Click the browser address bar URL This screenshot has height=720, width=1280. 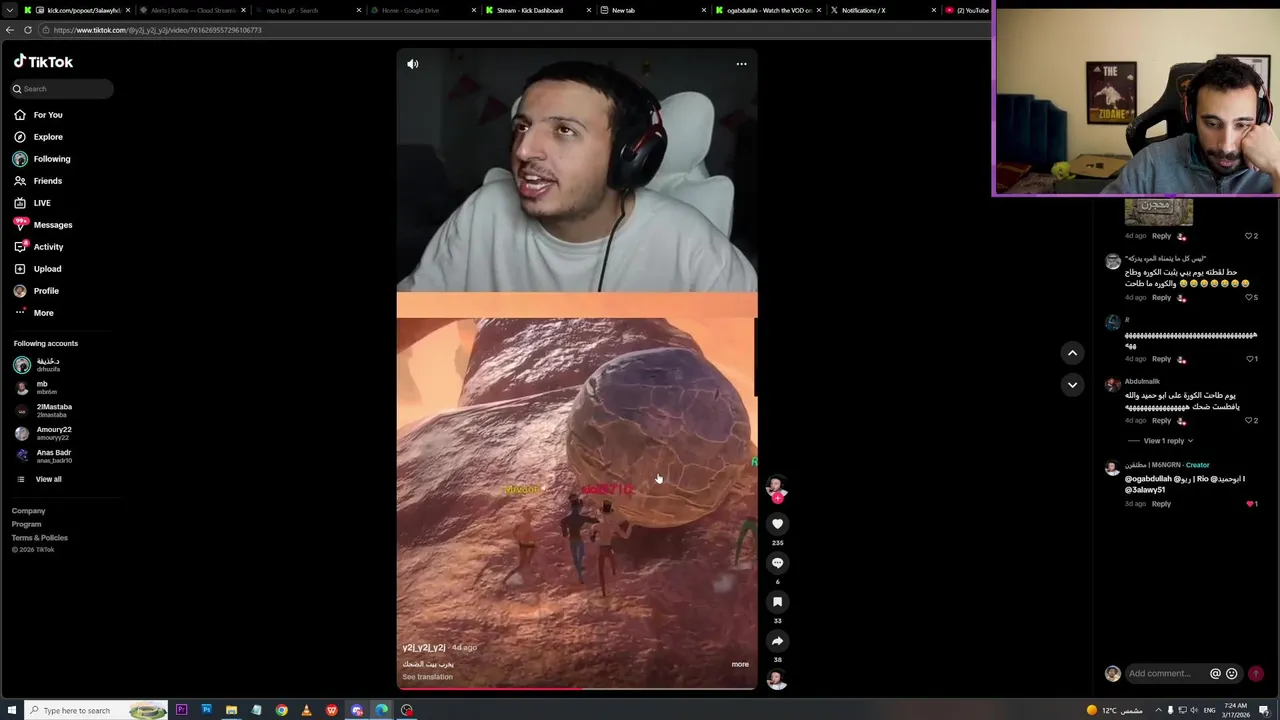pyautogui.click(x=158, y=30)
